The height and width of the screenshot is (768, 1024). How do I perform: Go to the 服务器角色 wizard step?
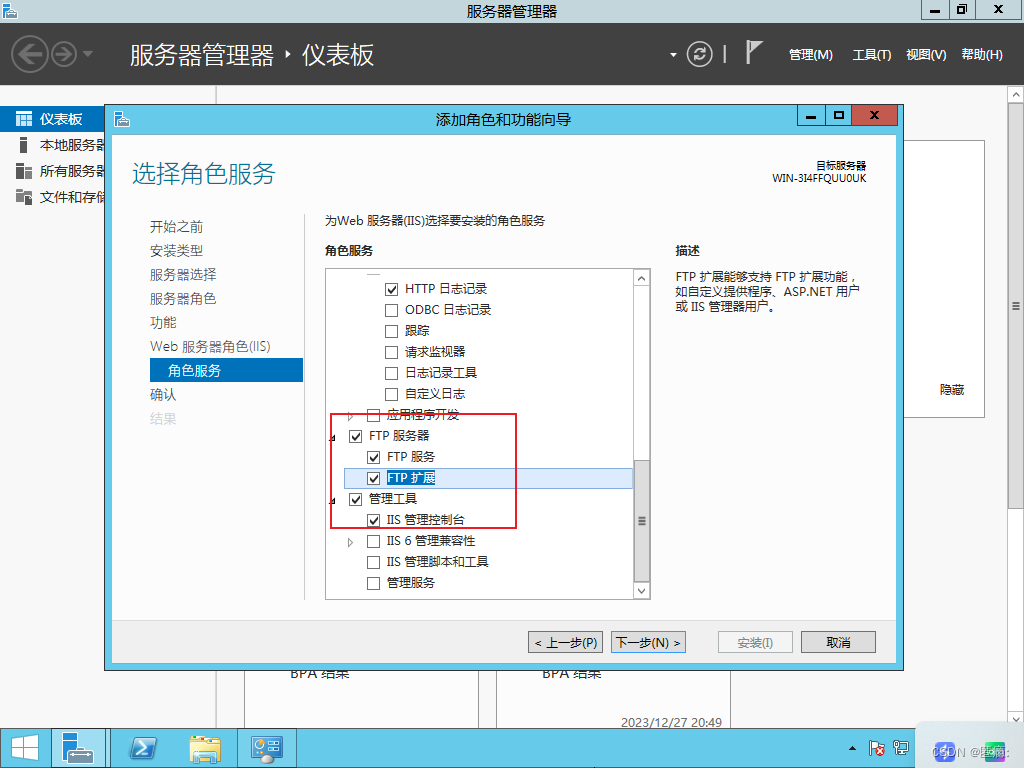[x=183, y=298]
